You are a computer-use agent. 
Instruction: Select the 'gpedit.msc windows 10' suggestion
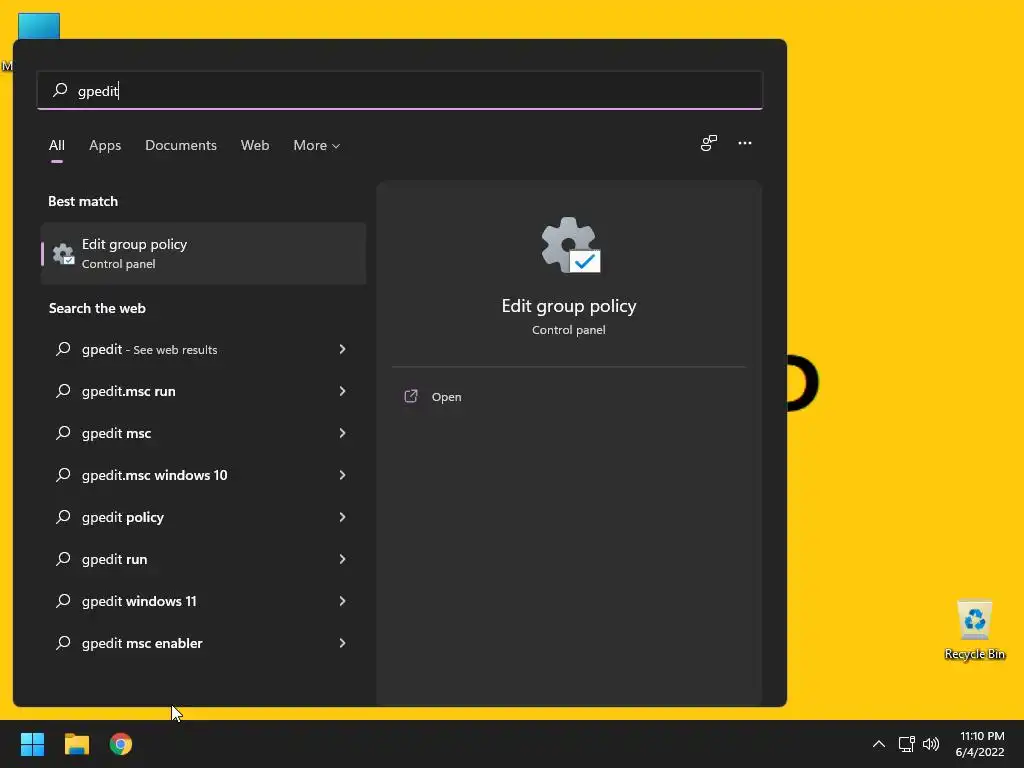click(204, 475)
